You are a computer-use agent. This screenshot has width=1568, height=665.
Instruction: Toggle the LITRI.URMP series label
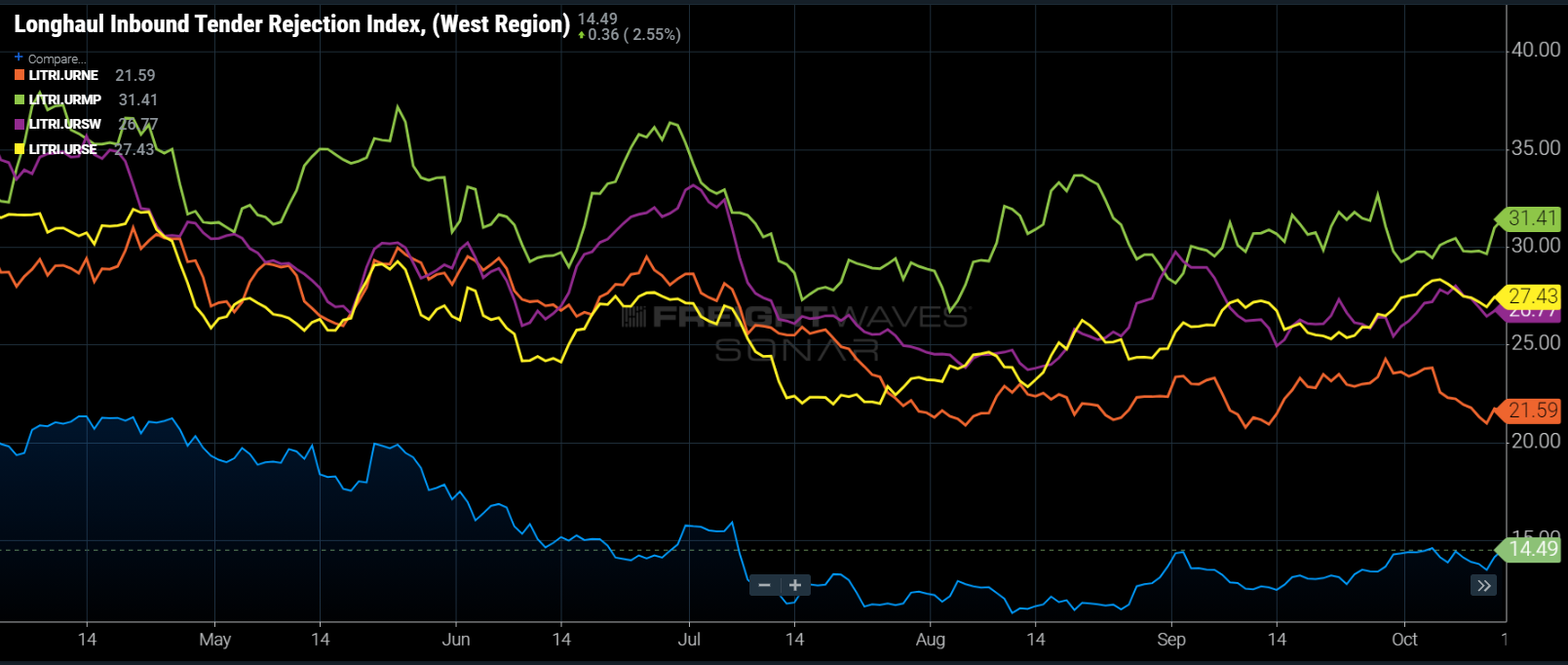tap(65, 99)
